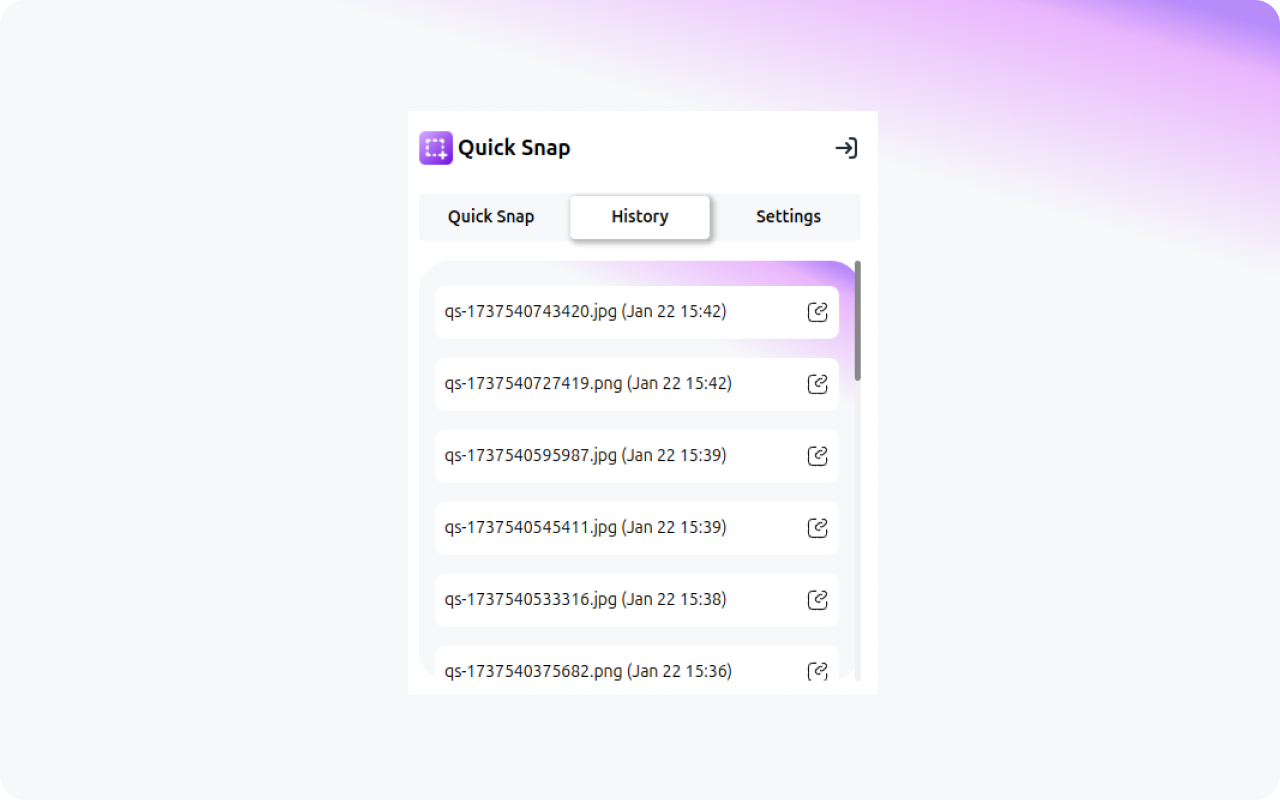
Task: Click the history list scrollbar thumb
Action: point(858,320)
